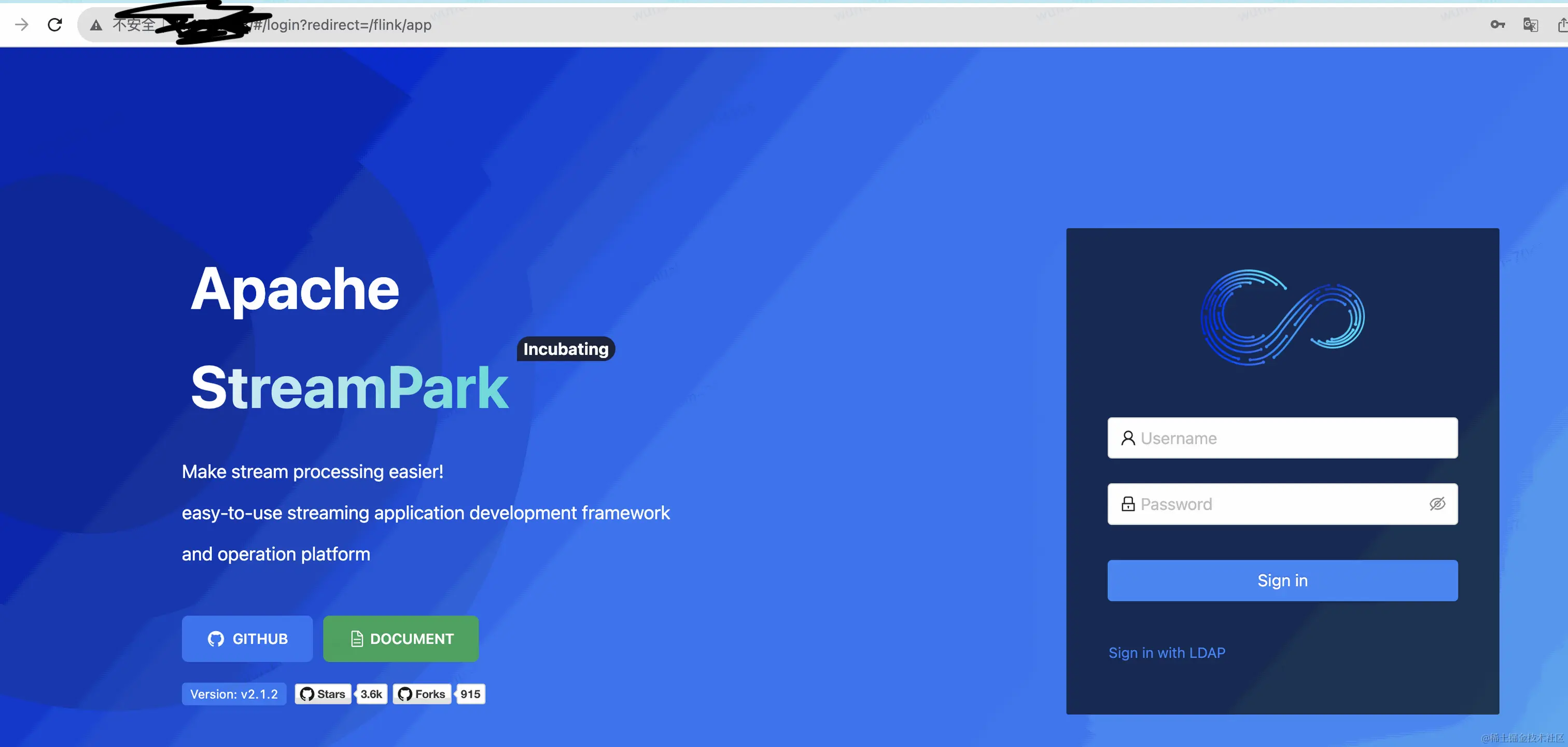Click the 915 forks count
Screen dimensions: 1568x747
point(470,694)
